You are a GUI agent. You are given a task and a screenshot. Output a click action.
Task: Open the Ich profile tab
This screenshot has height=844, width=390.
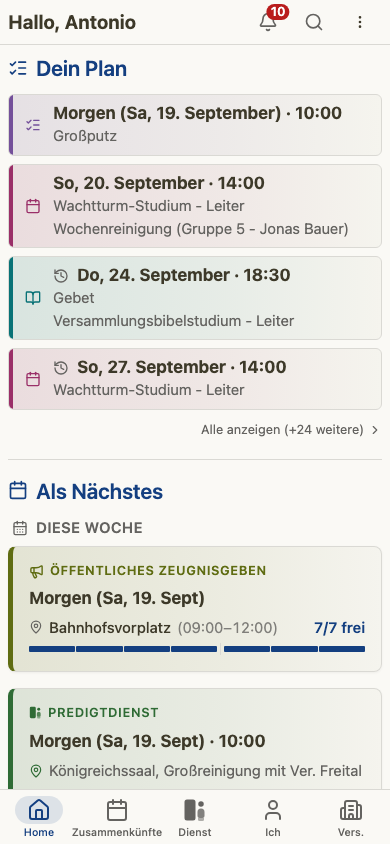tap(273, 817)
